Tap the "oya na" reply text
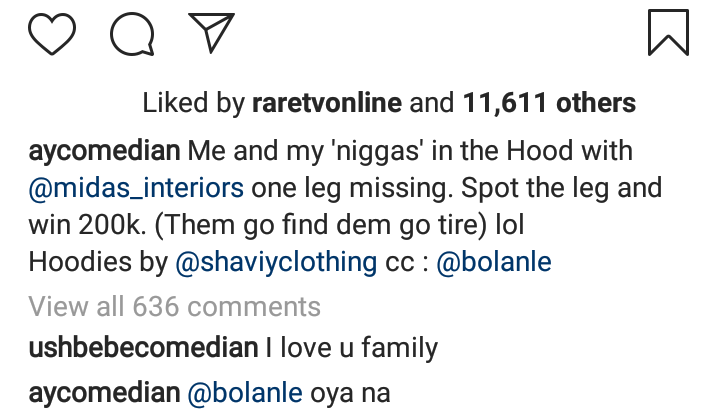Image resolution: width=720 pixels, height=417 pixels. coord(342,393)
